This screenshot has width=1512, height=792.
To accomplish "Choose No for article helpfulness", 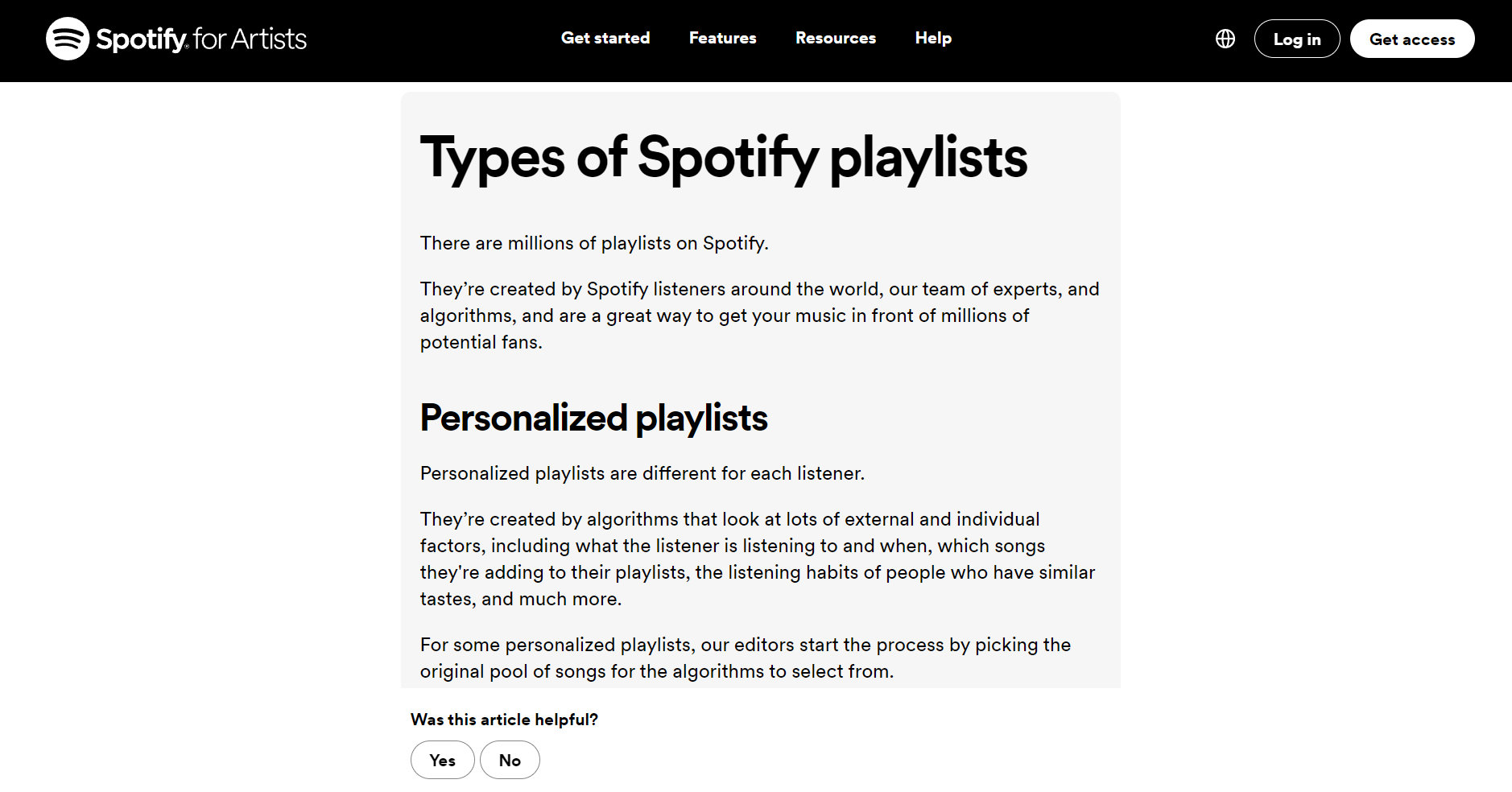I will click(510, 760).
